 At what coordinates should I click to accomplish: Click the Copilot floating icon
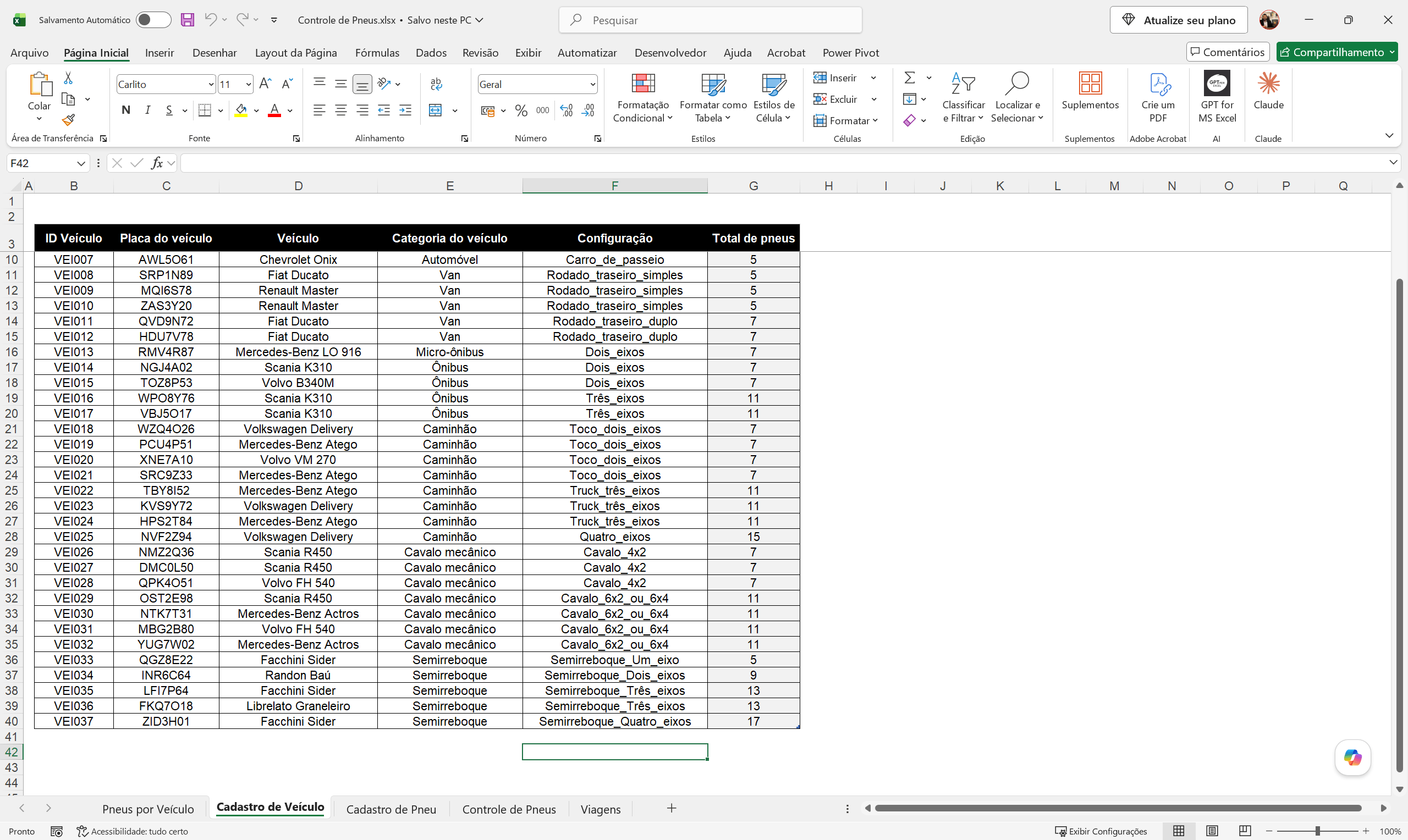click(1352, 757)
